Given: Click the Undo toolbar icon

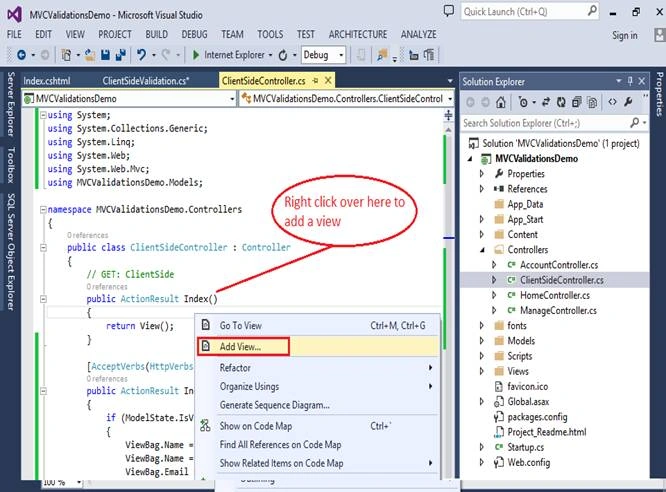Looking at the screenshot, I should (x=141, y=55).
